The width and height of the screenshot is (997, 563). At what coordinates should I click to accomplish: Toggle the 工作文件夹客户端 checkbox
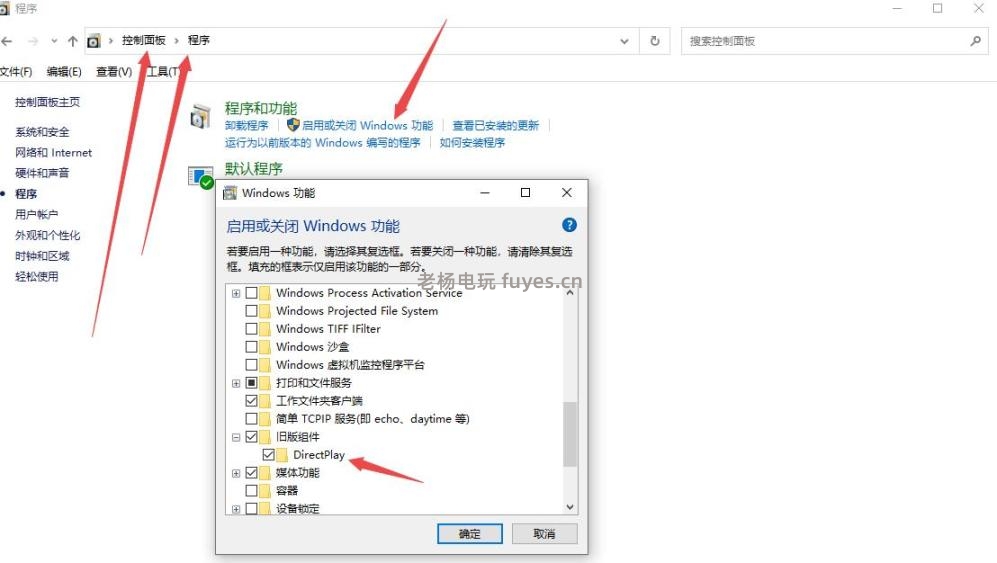click(x=251, y=401)
